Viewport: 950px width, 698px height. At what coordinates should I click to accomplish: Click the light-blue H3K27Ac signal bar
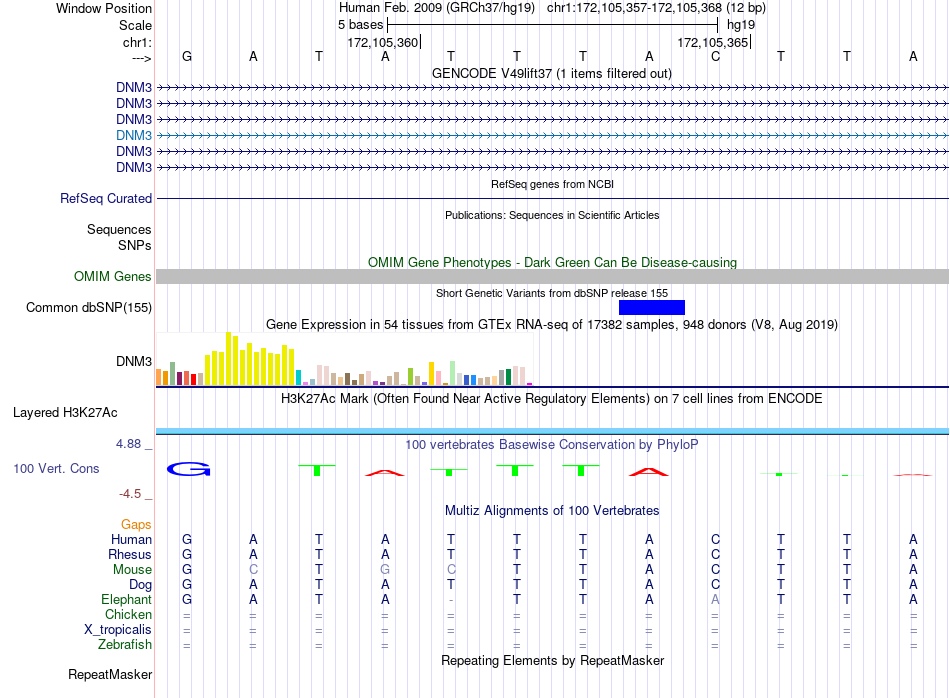pyautogui.click(x=552, y=431)
